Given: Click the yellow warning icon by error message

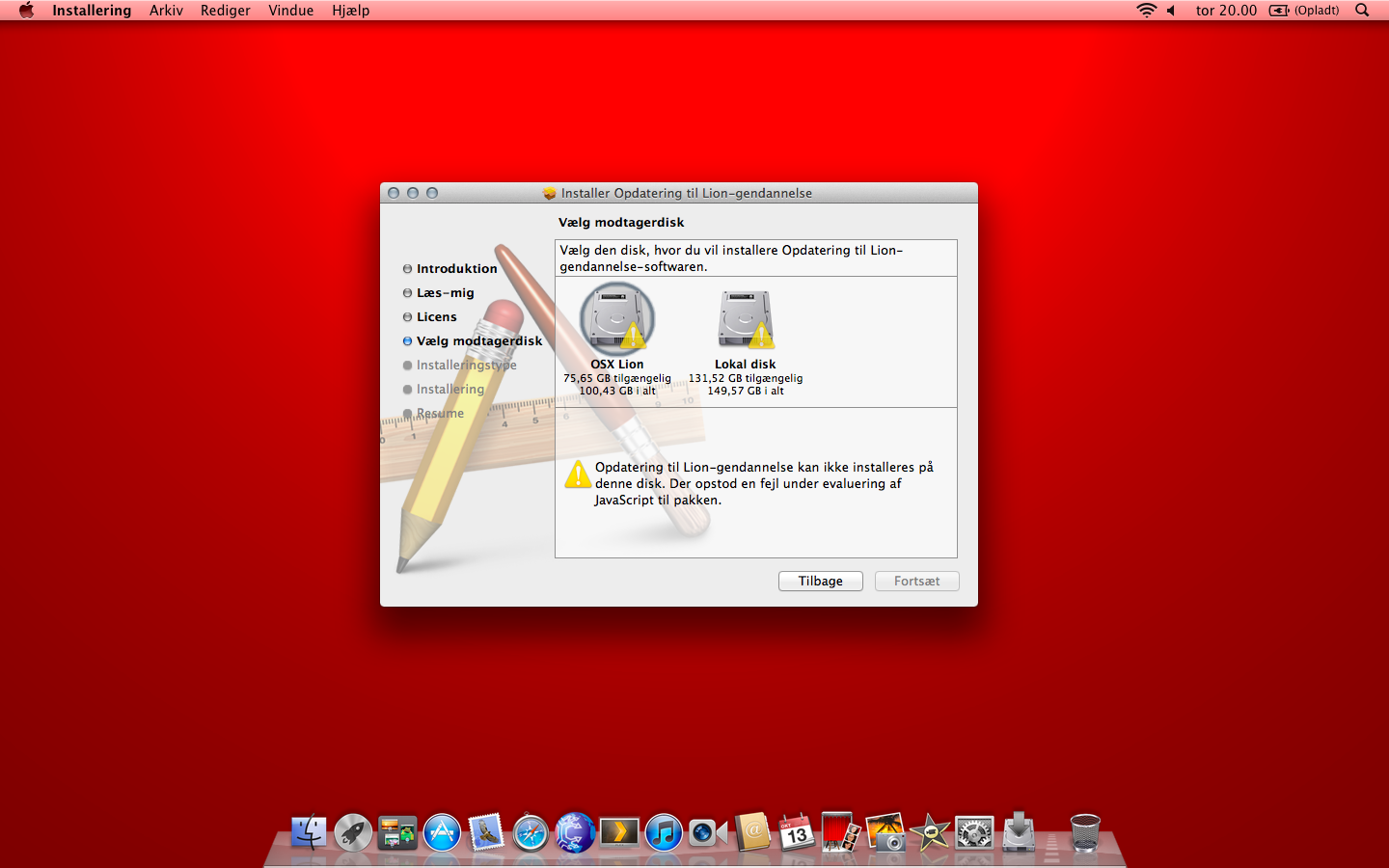Looking at the screenshot, I should 578,474.
